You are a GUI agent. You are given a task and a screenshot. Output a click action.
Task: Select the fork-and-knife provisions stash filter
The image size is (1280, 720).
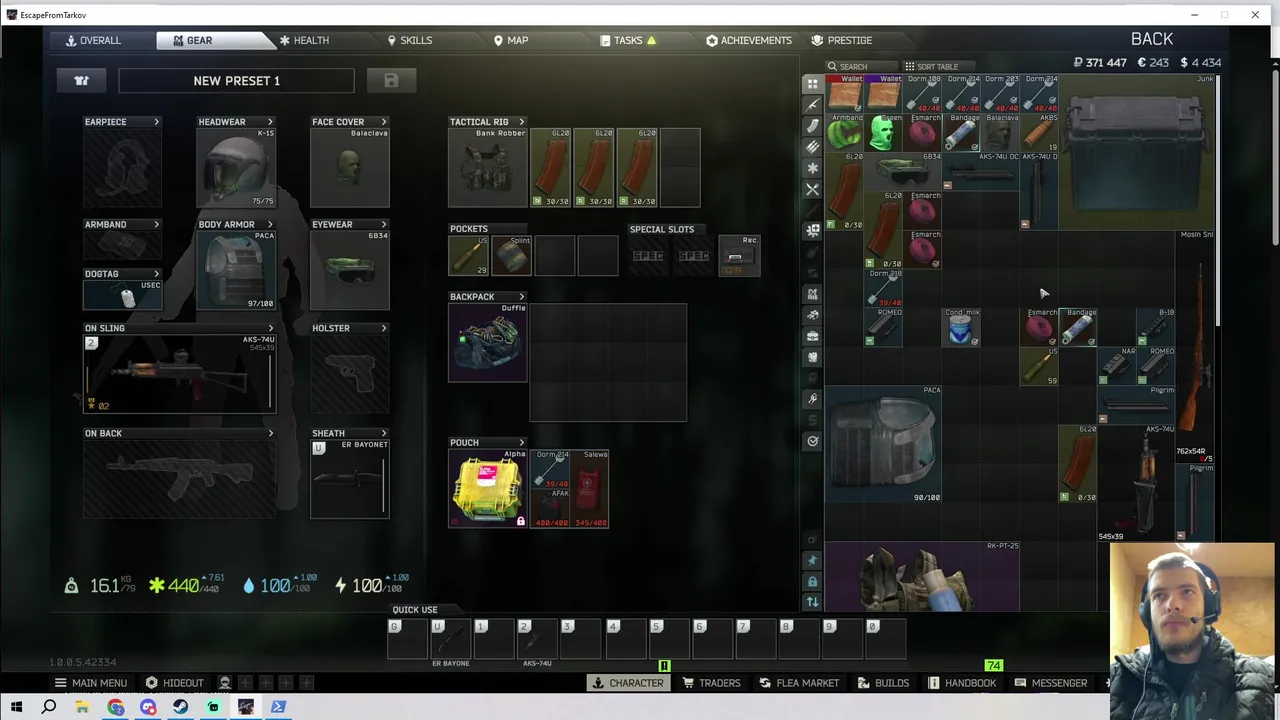tap(813, 189)
